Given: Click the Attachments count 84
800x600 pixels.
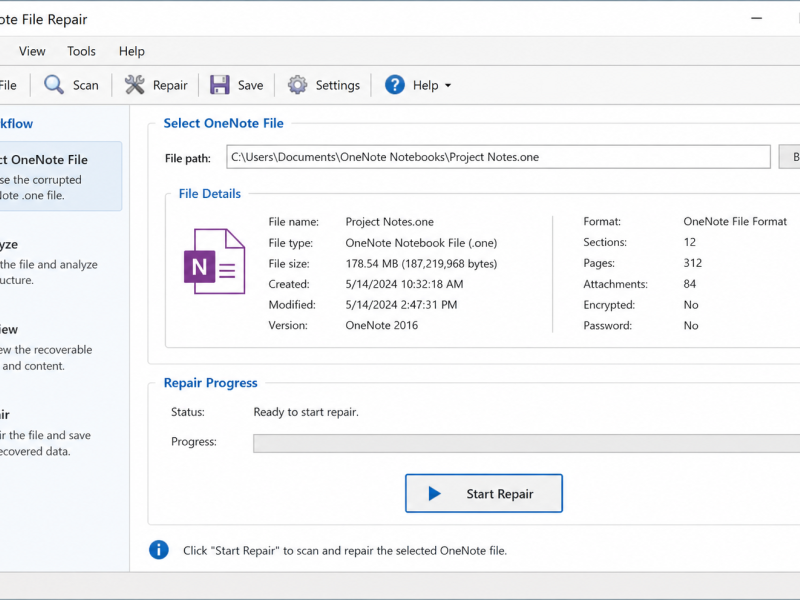Looking at the screenshot, I should [x=690, y=284].
